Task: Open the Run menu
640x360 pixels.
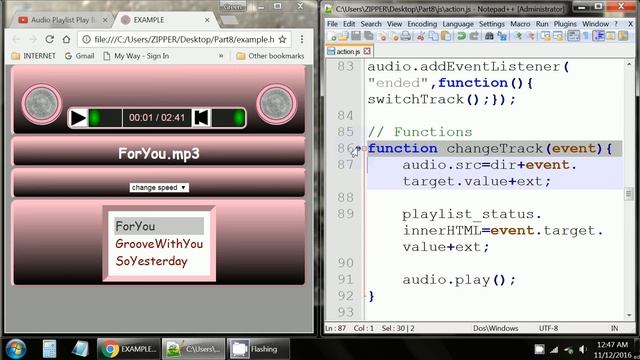Action: pos(542,24)
